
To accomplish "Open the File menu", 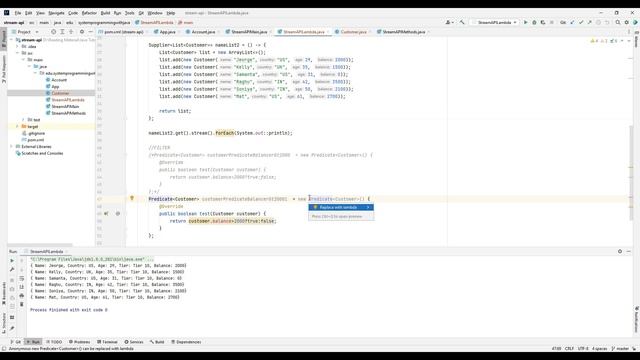I will (x=18, y=13).
